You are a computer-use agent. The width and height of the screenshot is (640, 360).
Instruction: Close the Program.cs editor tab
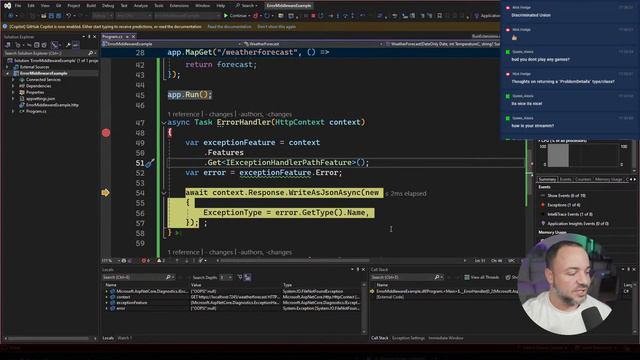pyautogui.click(x=133, y=36)
